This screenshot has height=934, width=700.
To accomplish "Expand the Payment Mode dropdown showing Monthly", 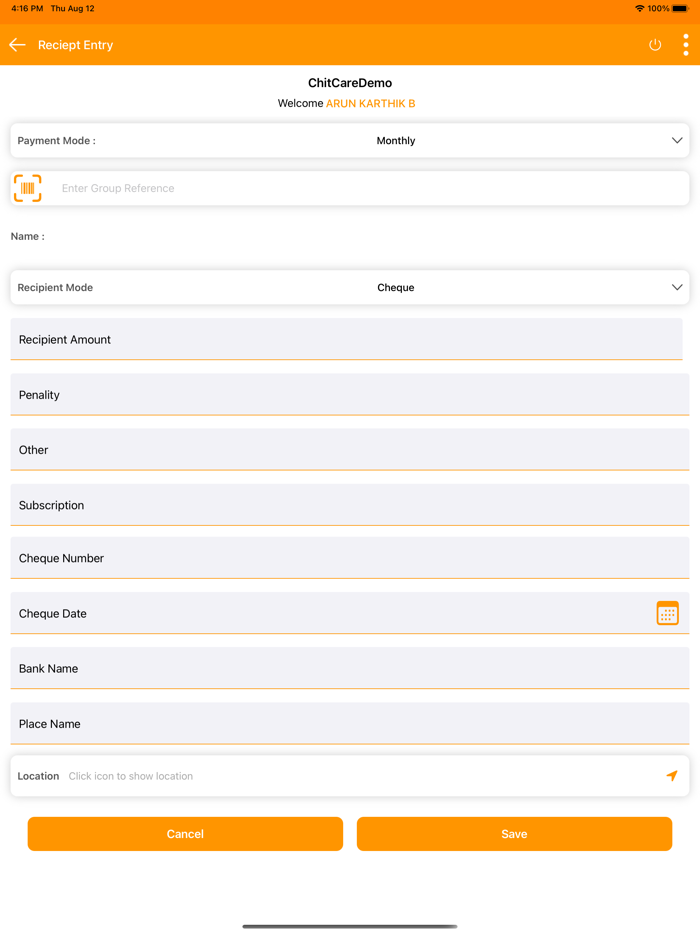I will click(x=396, y=140).
